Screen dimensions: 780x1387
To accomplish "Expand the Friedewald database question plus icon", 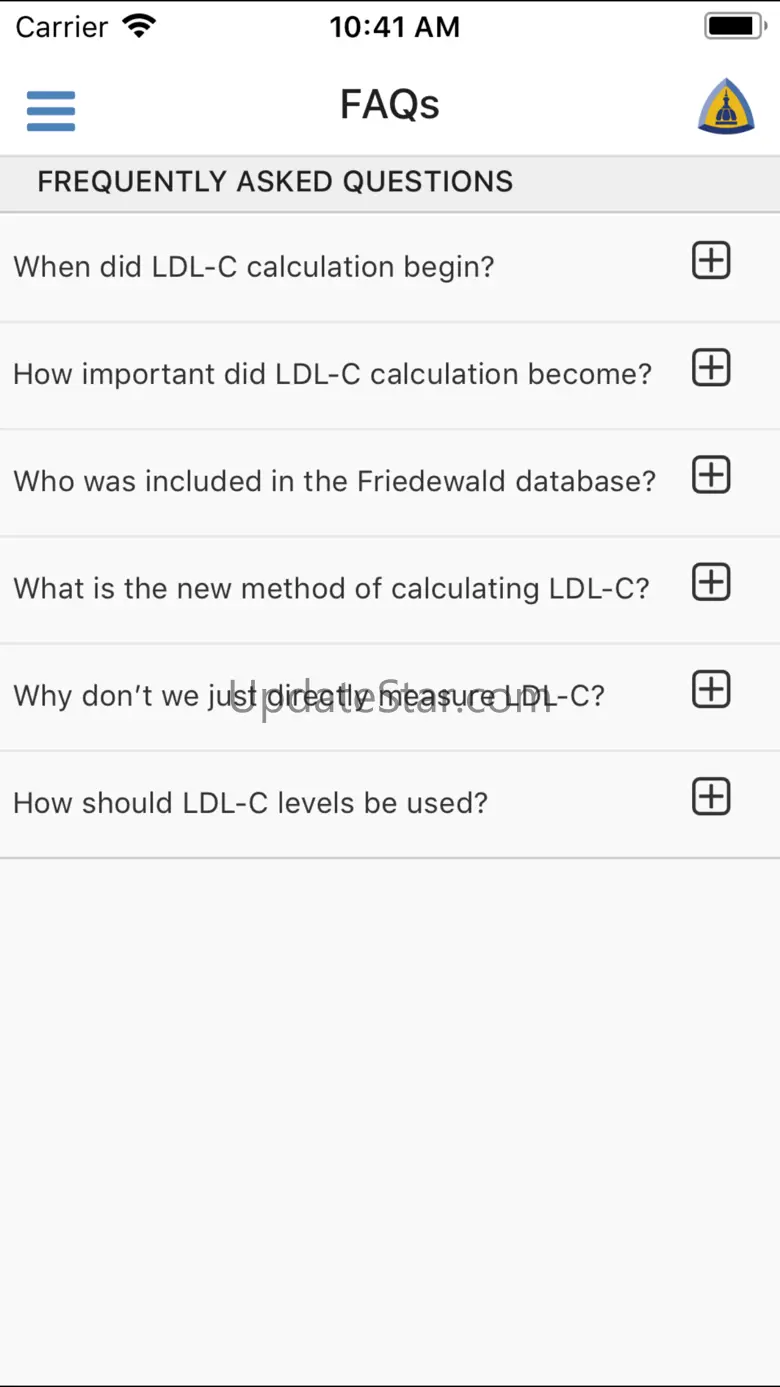I will point(711,475).
